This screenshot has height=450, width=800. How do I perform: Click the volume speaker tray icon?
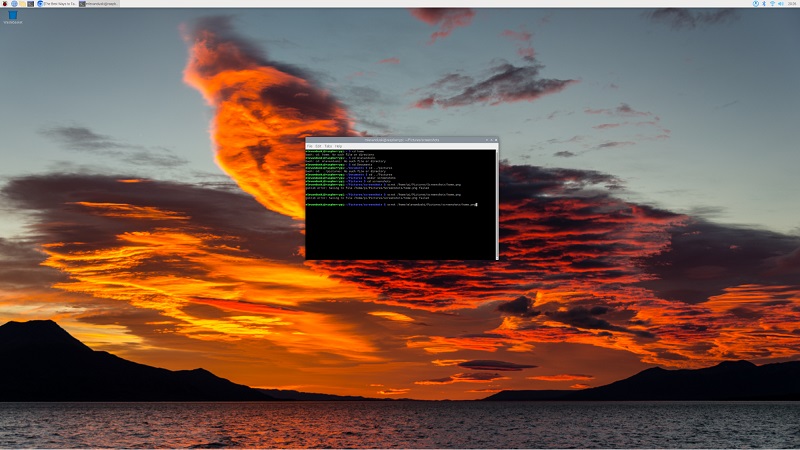(780, 4)
